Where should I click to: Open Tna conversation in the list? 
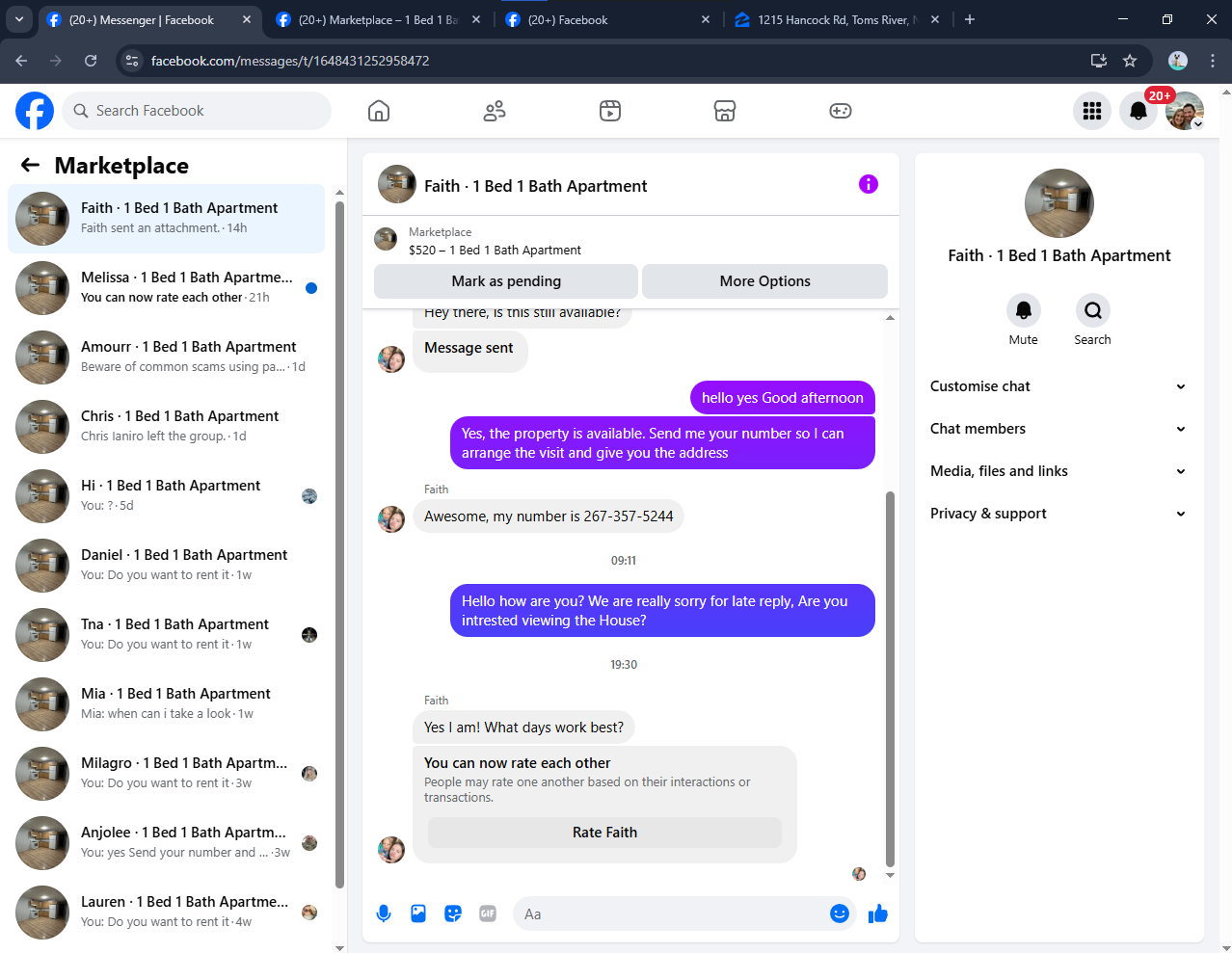(166, 635)
